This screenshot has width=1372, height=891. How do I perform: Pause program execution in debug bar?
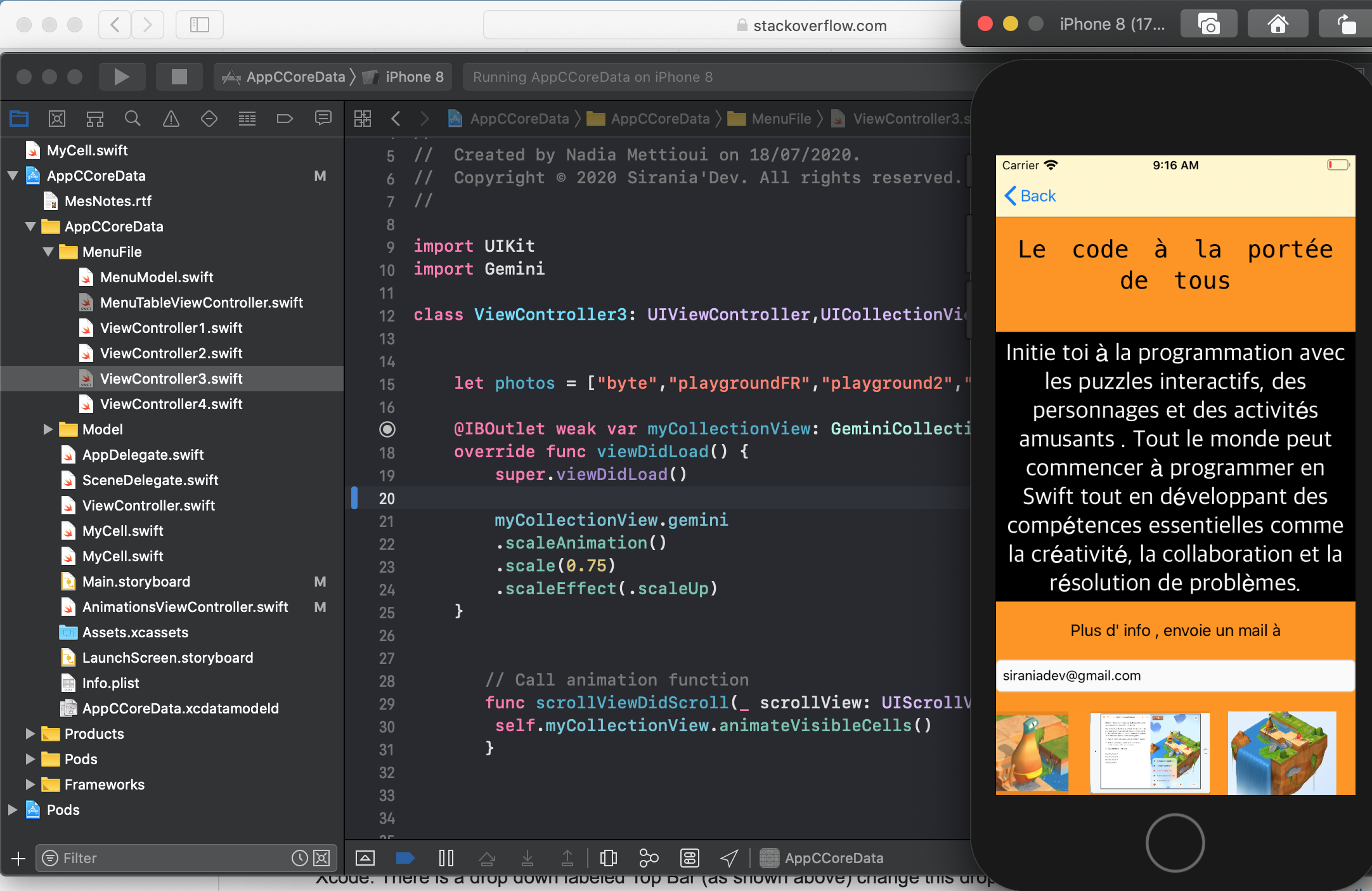446,858
